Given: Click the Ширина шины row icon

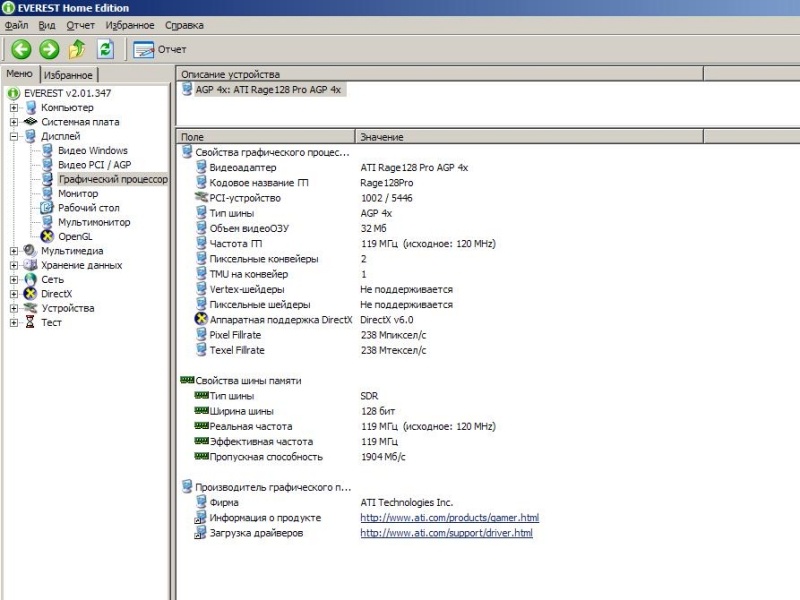Looking at the screenshot, I should tap(201, 410).
